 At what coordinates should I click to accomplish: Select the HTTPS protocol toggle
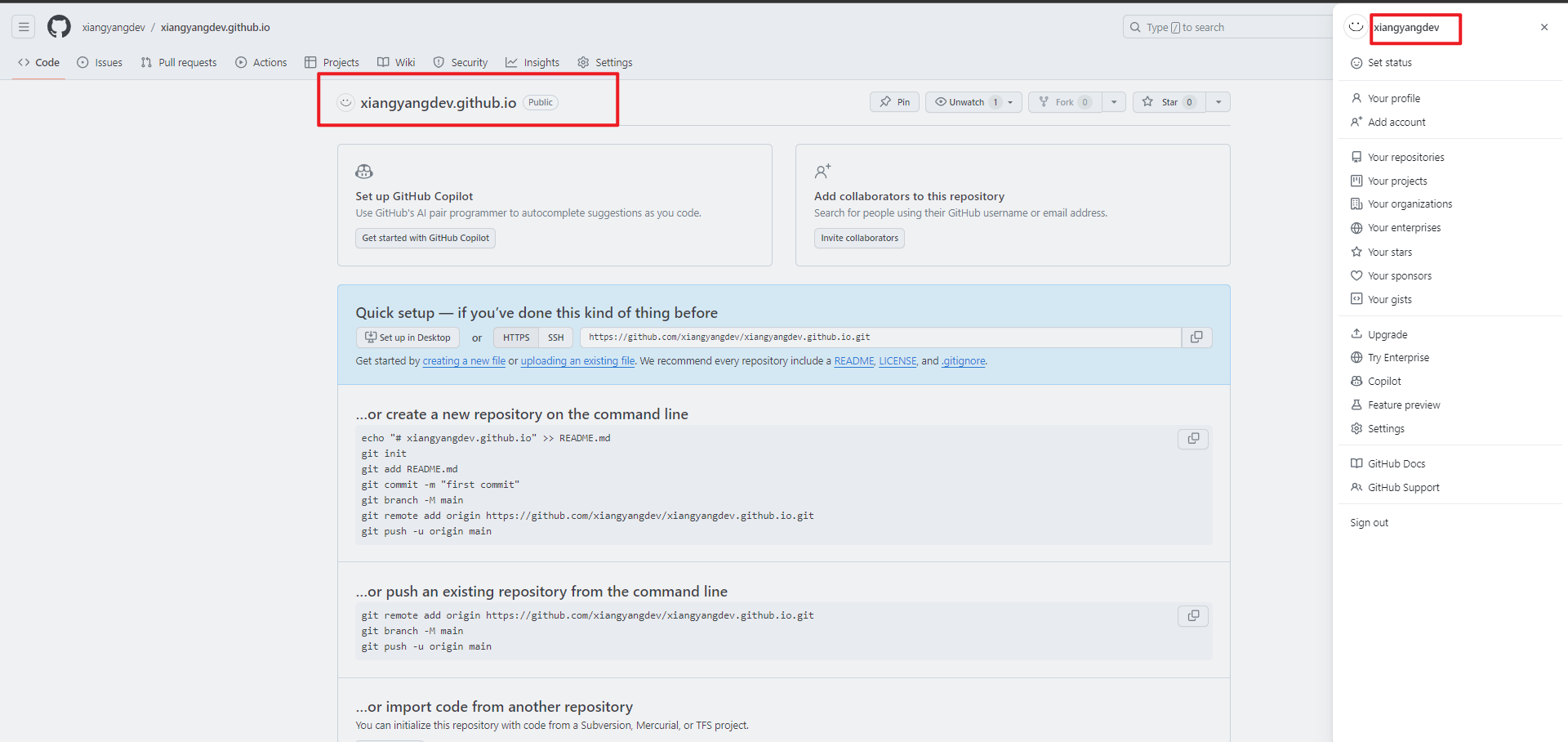[x=516, y=337]
